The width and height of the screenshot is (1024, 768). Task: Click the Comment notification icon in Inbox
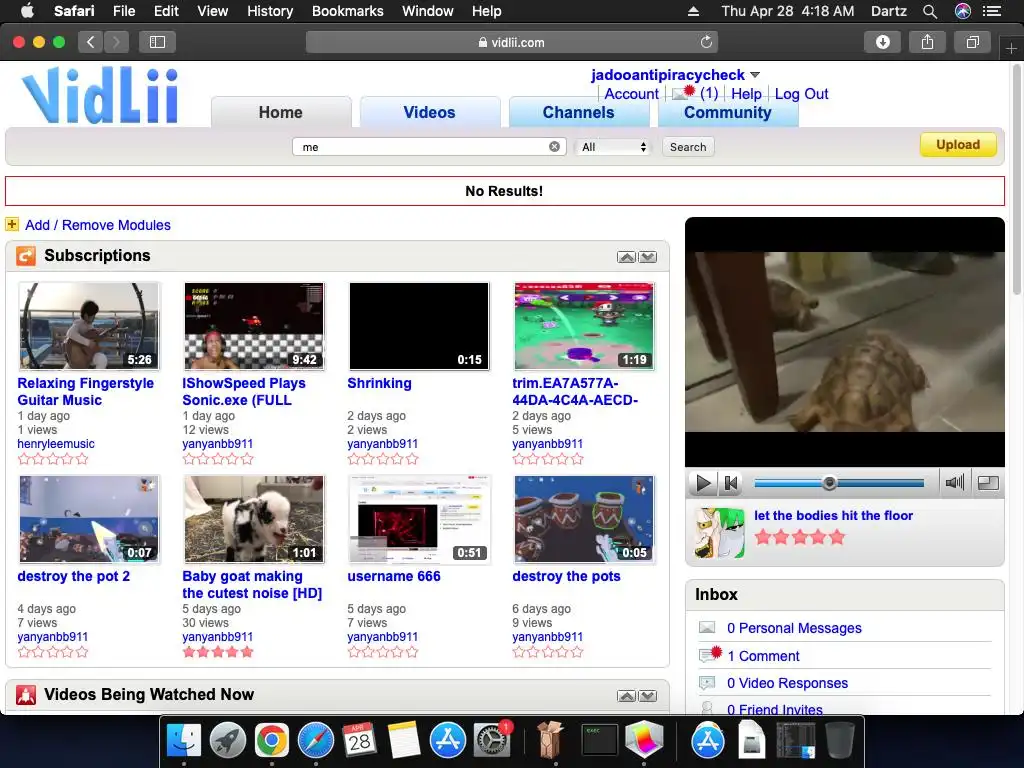pos(709,654)
